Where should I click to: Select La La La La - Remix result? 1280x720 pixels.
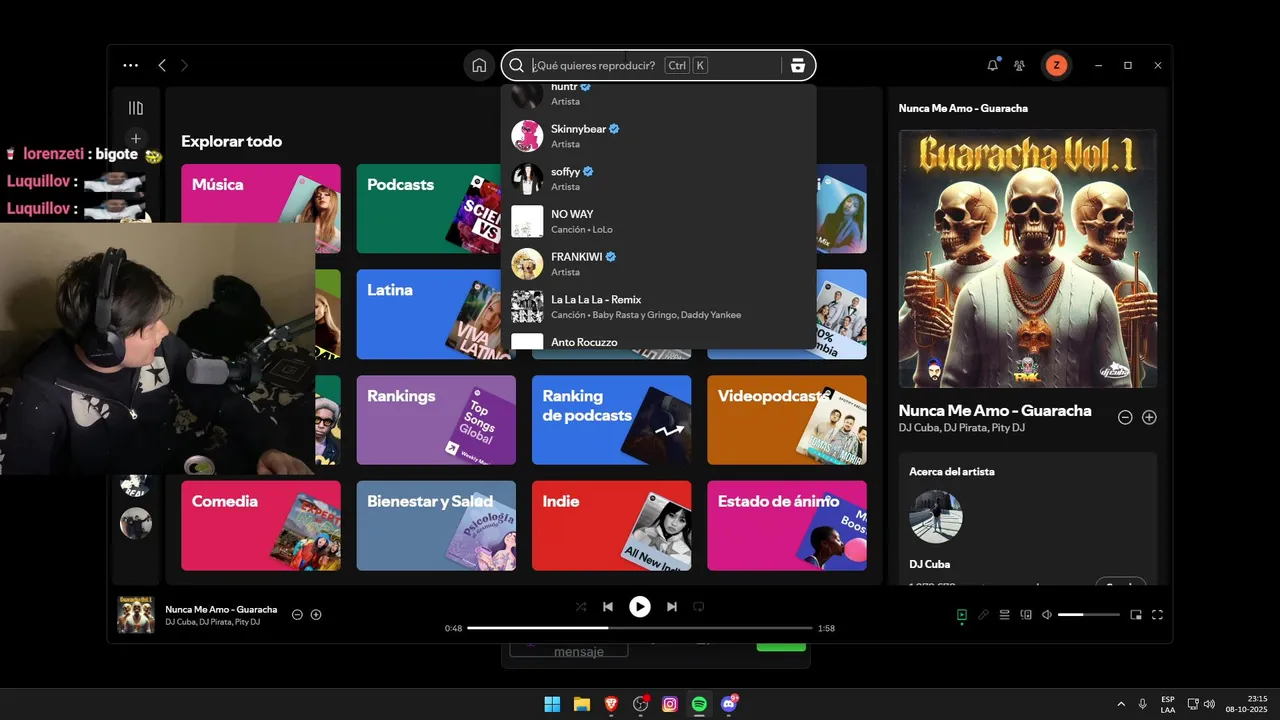(659, 307)
